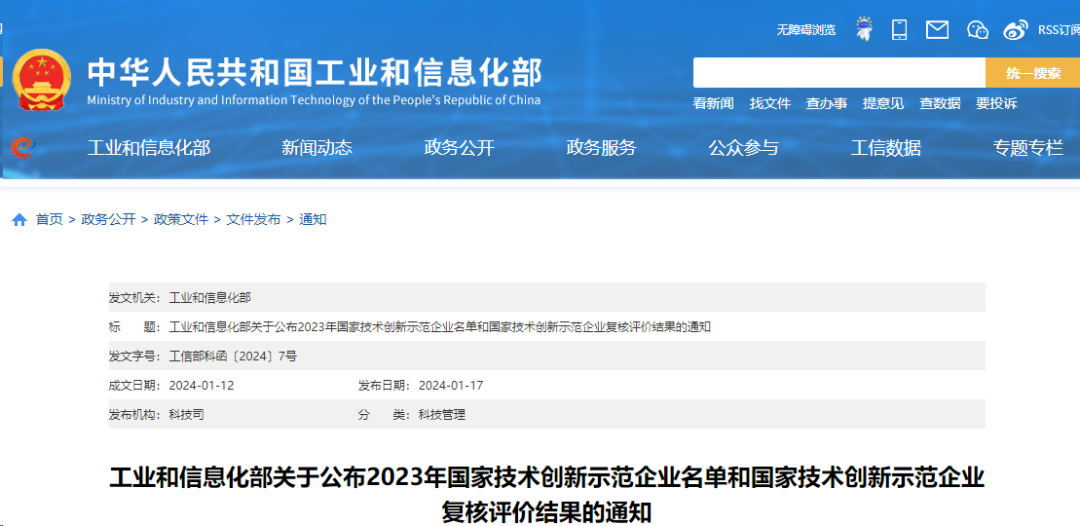This screenshot has width=1080, height=526.
Task: Go to 文件发布 in breadcrumb
Action: [x=253, y=220]
